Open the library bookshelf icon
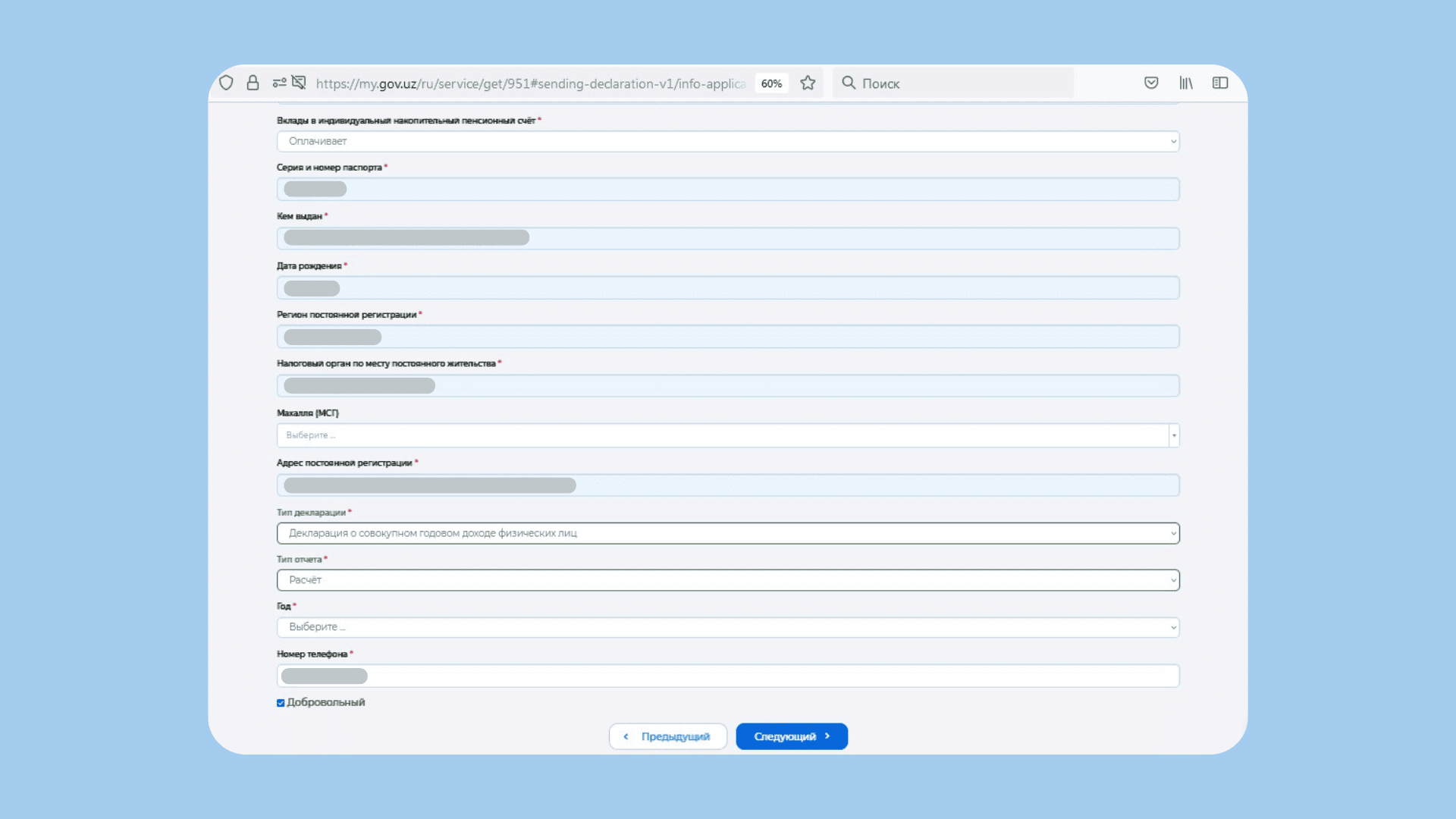Image resolution: width=1456 pixels, height=819 pixels. tap(1186, 83)
